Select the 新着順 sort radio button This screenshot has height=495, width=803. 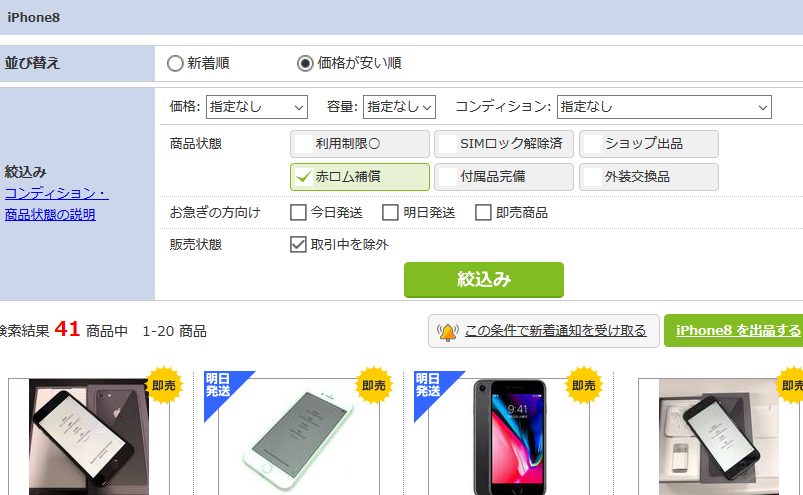[x=175, y=63]
